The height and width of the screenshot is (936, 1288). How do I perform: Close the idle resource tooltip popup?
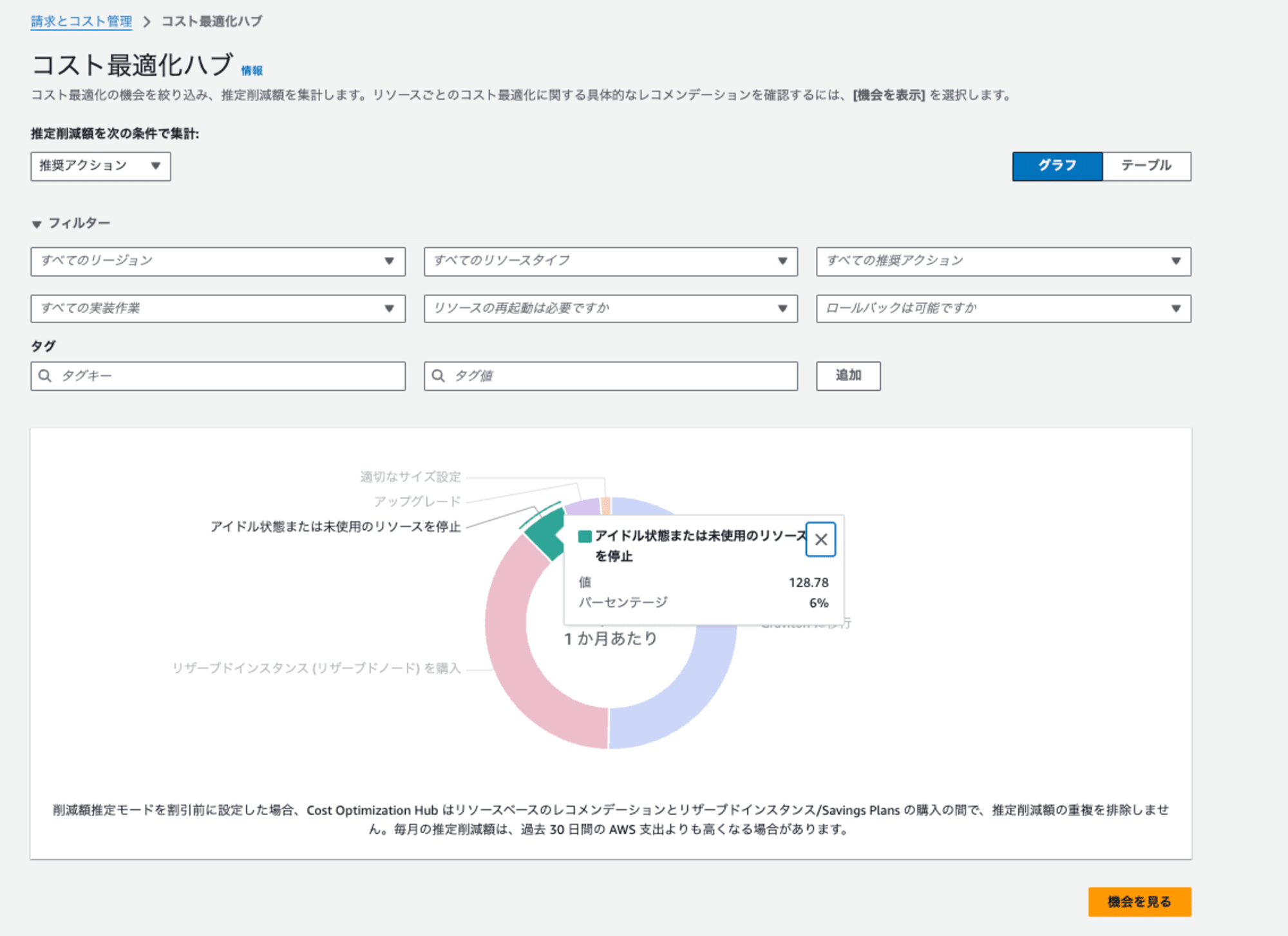(820, 539)
